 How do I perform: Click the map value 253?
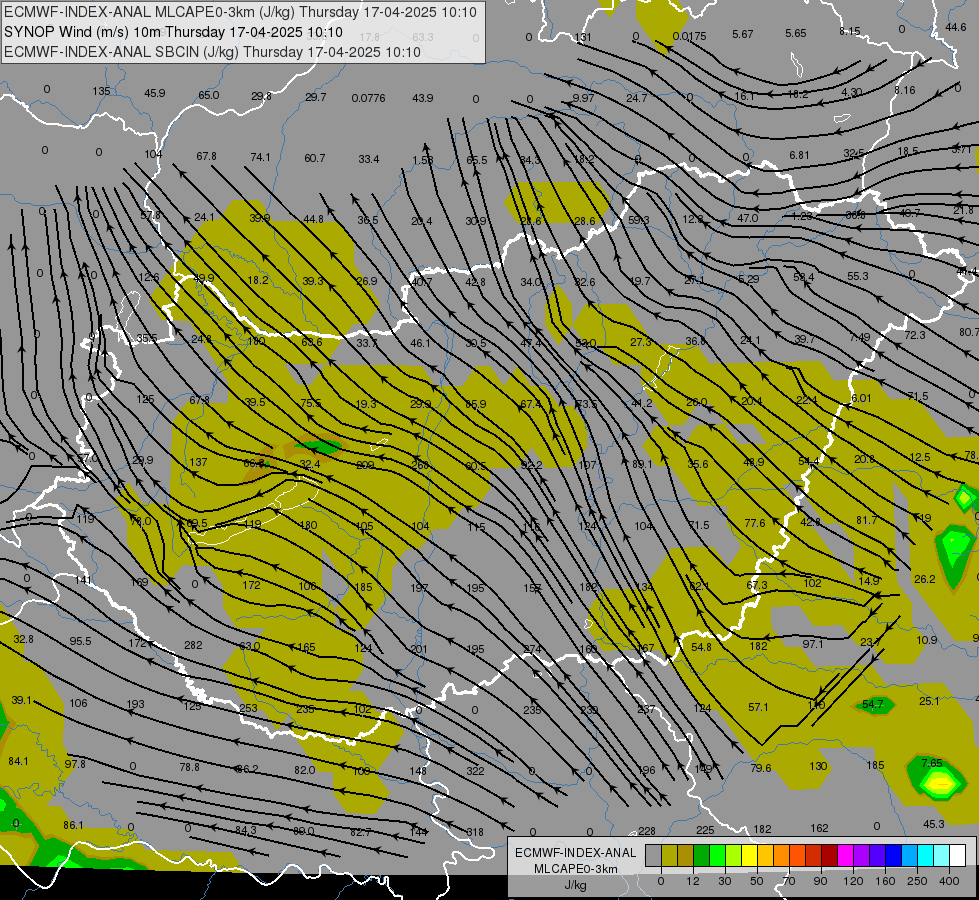(248, 708)
